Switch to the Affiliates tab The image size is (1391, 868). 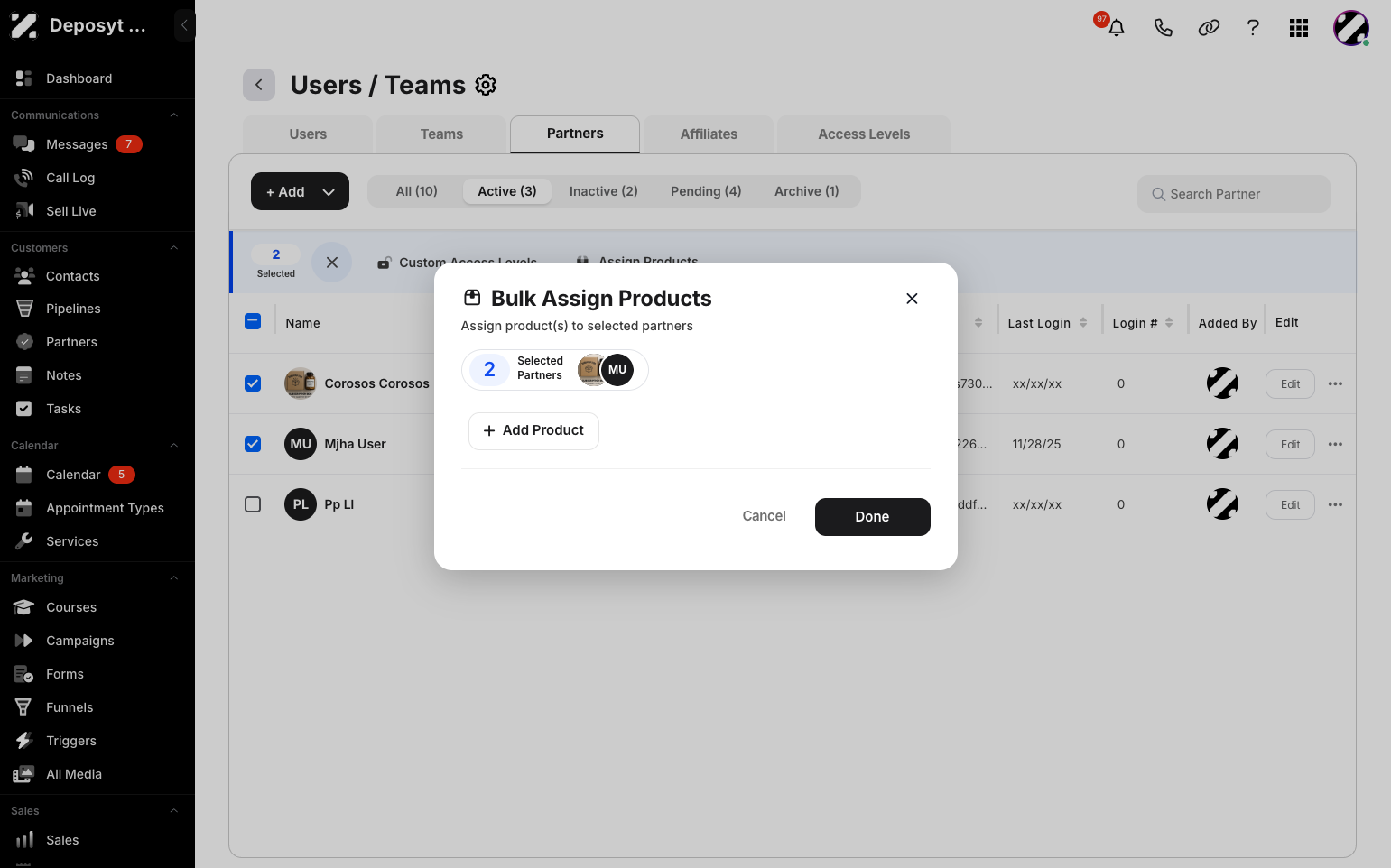click(x=709, y=134)
